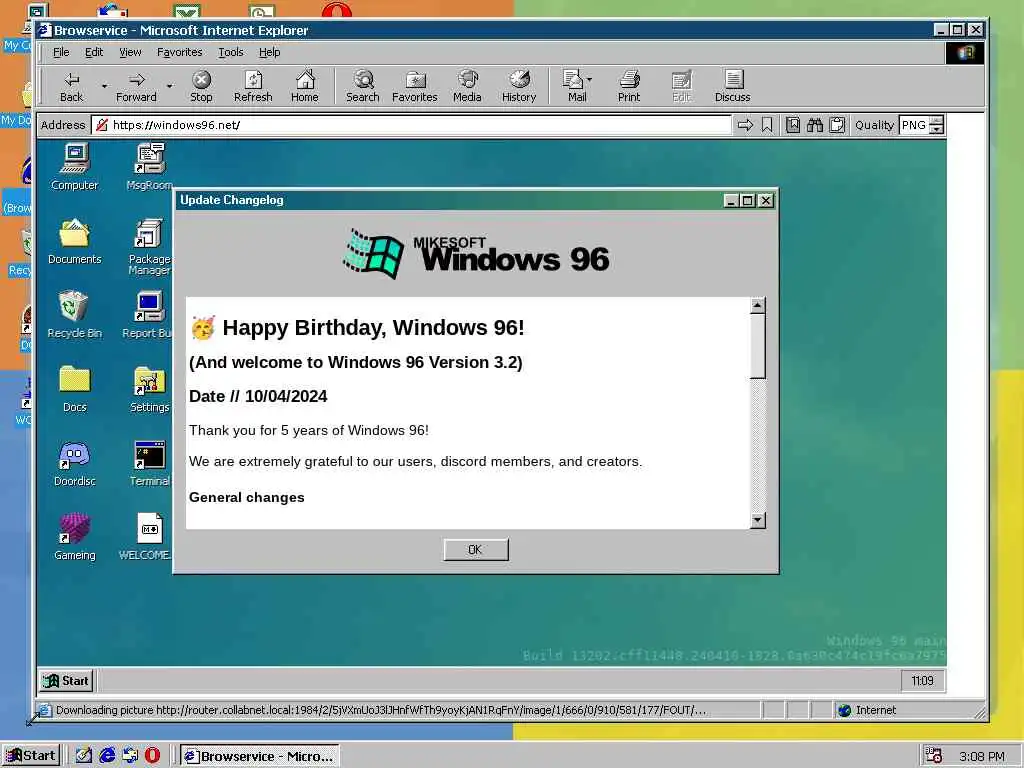The width and height of the screenshot is (1024, 768).
Task: Launch Internet Explorer from quick launch
Action: click(107, 756)
